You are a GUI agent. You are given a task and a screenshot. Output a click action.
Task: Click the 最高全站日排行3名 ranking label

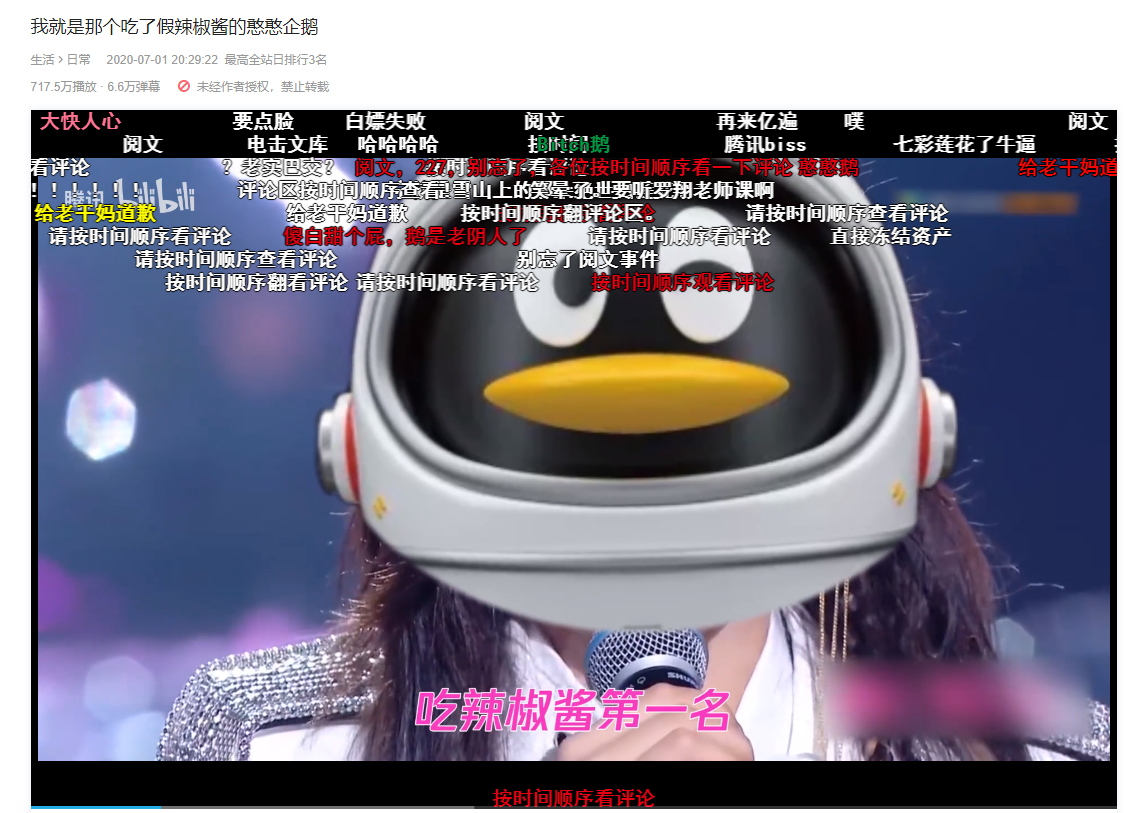tap(276, 60)
